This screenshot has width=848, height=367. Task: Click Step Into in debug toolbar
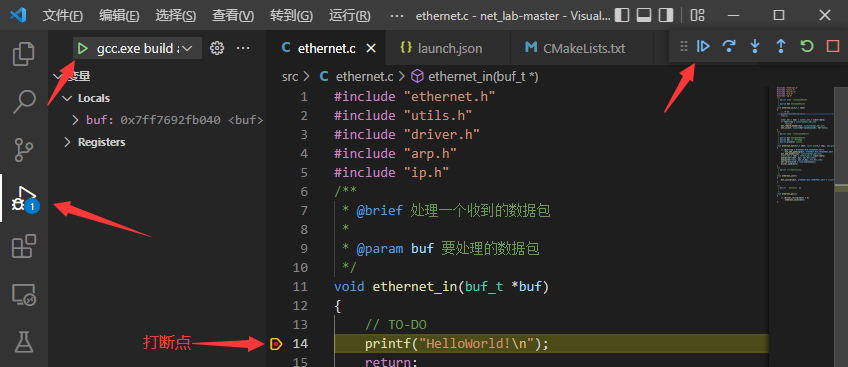(755, 46)
